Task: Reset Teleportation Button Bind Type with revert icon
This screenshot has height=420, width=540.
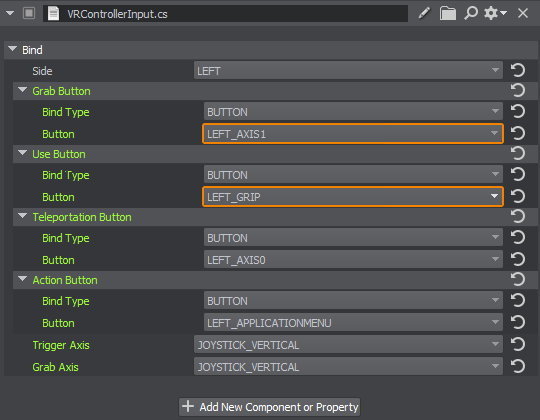Action: 518,237
